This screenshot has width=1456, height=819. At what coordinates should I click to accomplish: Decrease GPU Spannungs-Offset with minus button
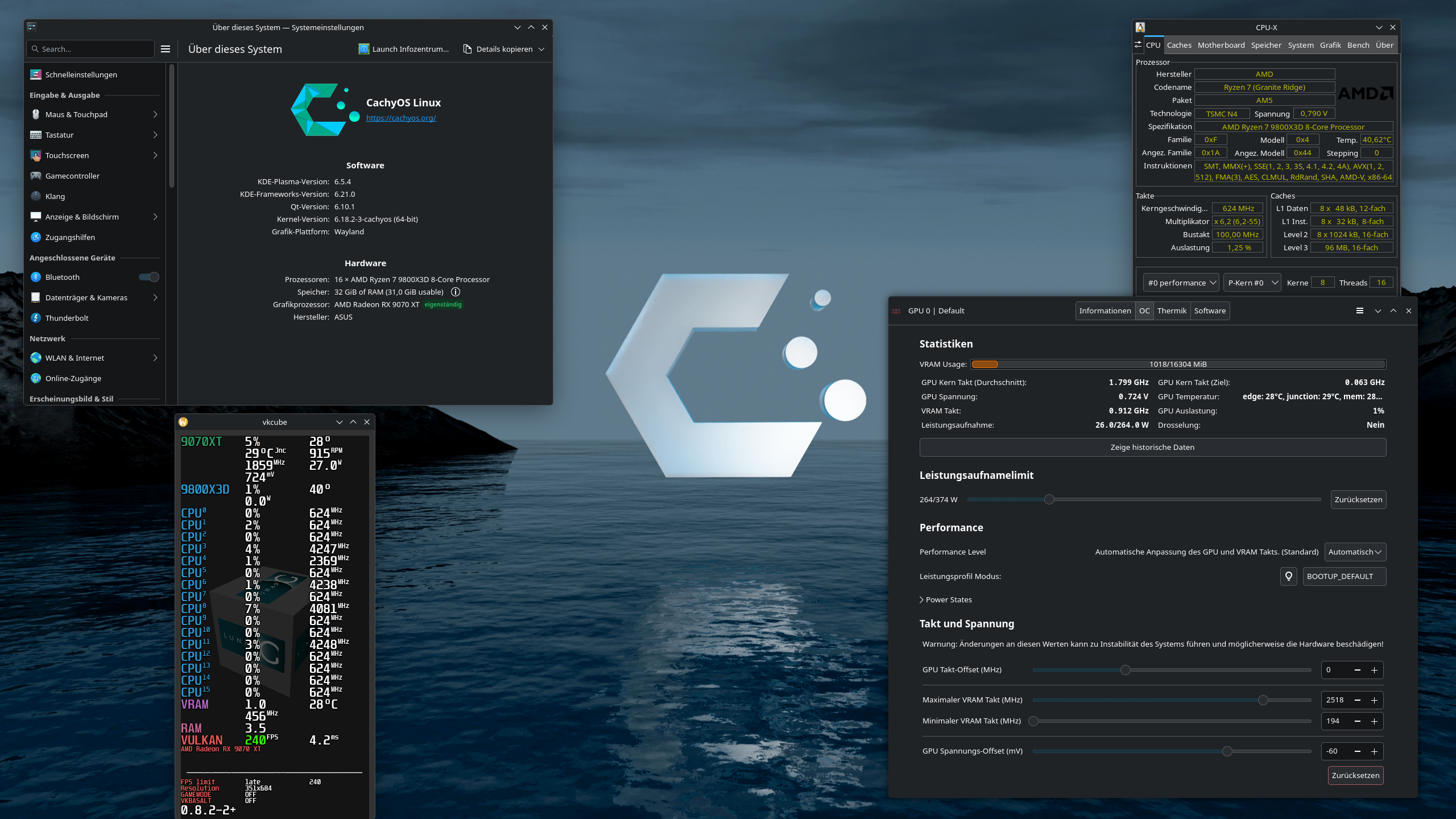coord(1358,751)
